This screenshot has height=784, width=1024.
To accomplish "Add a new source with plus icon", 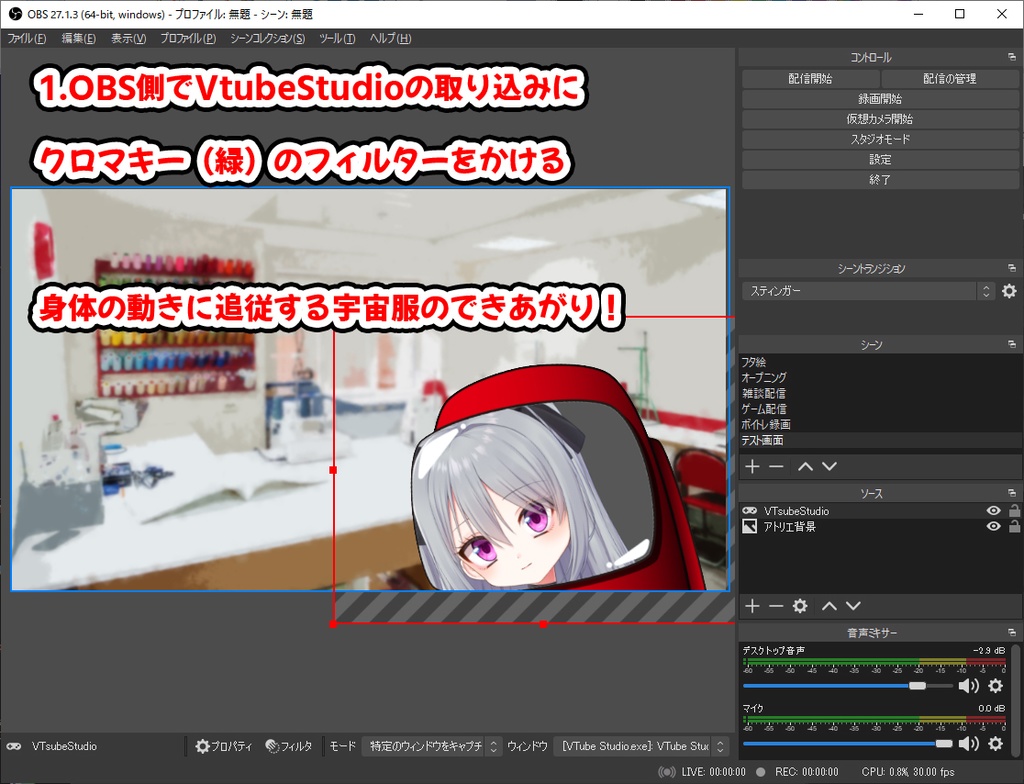I will (752, 606).
